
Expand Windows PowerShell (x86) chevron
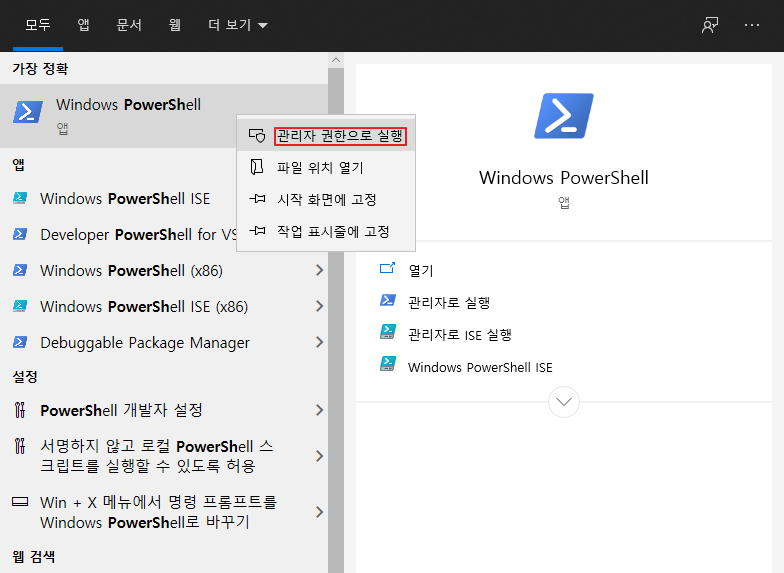(320, 270)
